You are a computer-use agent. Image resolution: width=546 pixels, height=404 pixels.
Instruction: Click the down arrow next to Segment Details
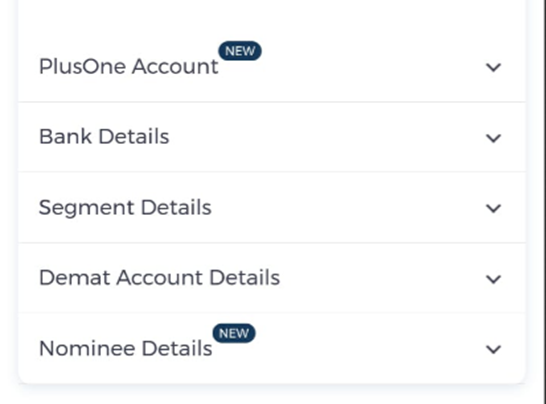[493, 208]
